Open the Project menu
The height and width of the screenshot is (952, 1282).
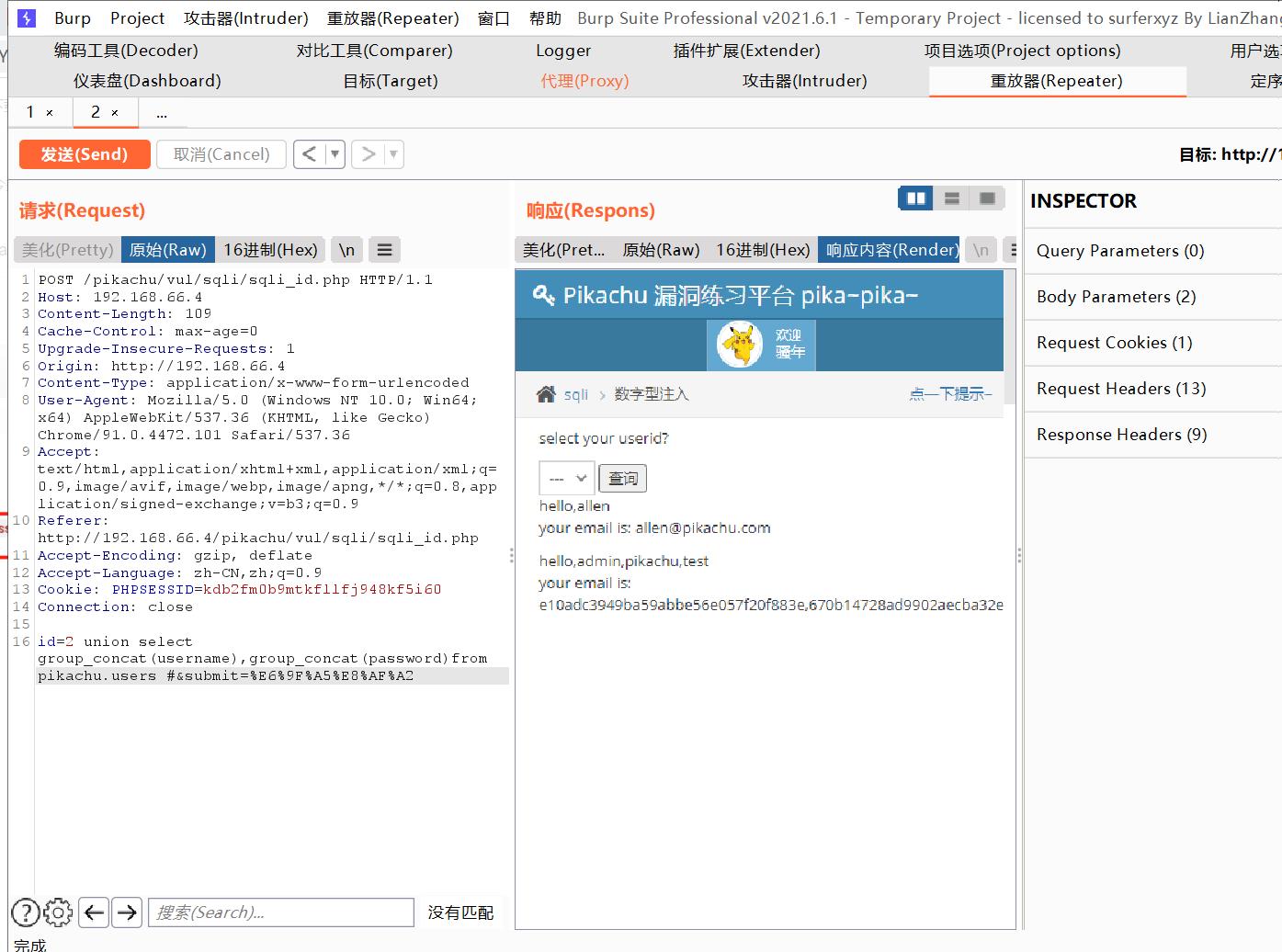[137, 18]
